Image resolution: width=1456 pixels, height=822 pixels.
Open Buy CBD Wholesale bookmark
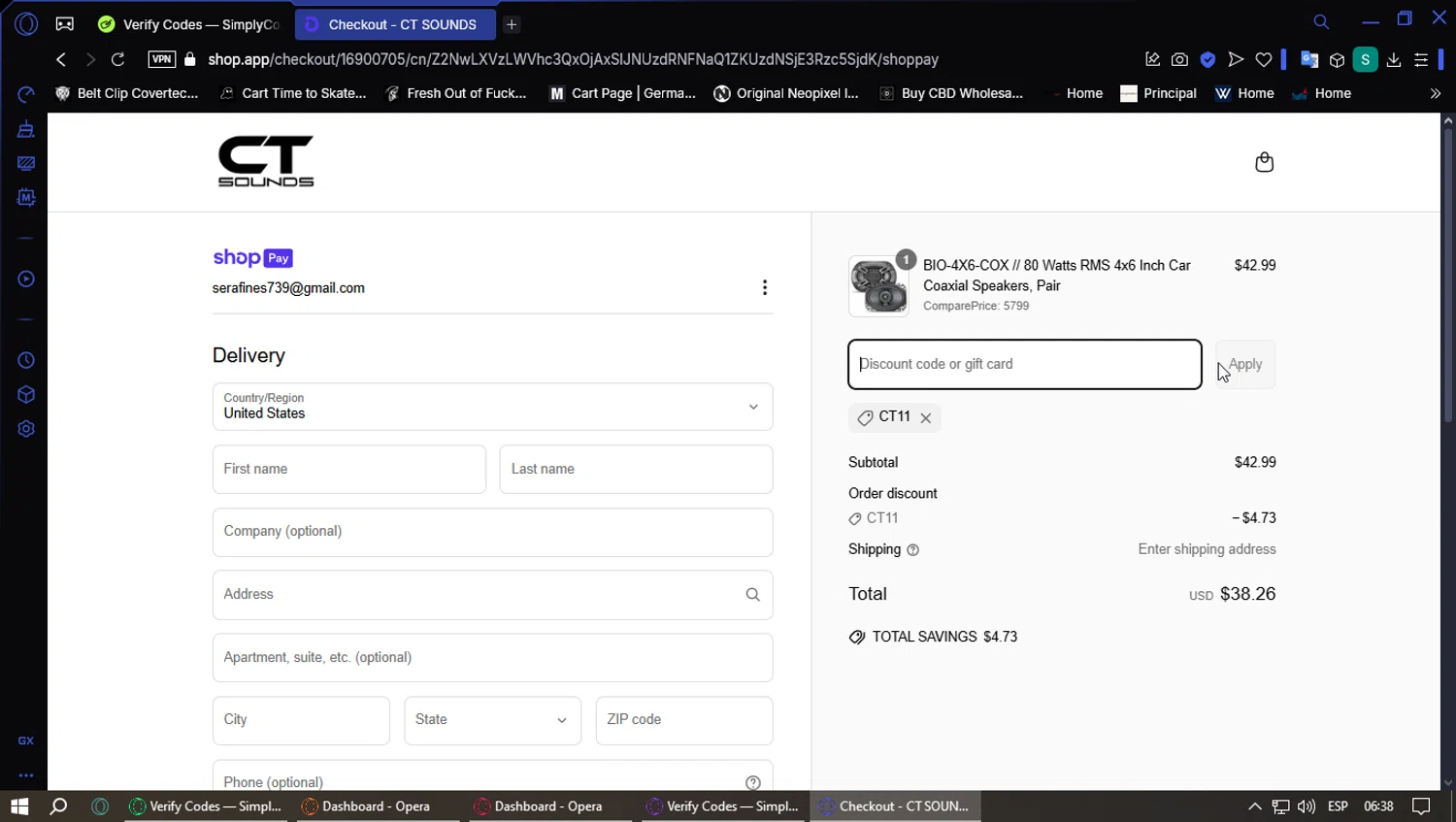coord(951,93)
